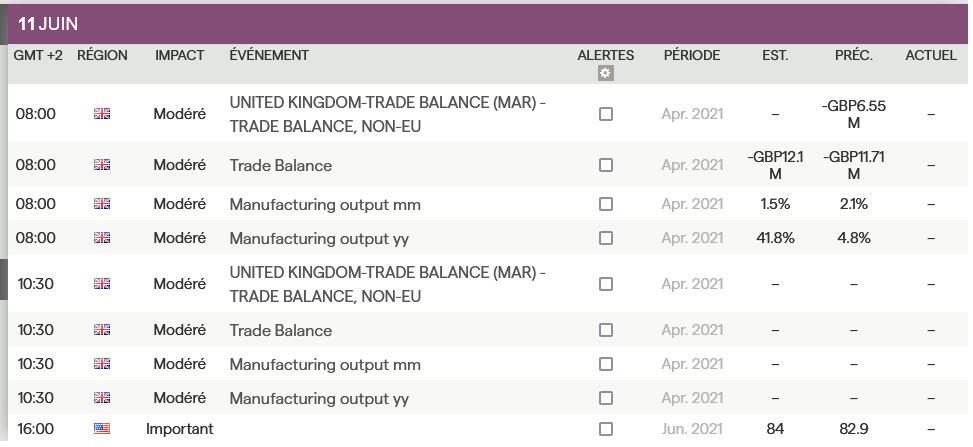
Task: Click UK flag for 08:00 Manufacturing output yy
Action: click(102, 238)
